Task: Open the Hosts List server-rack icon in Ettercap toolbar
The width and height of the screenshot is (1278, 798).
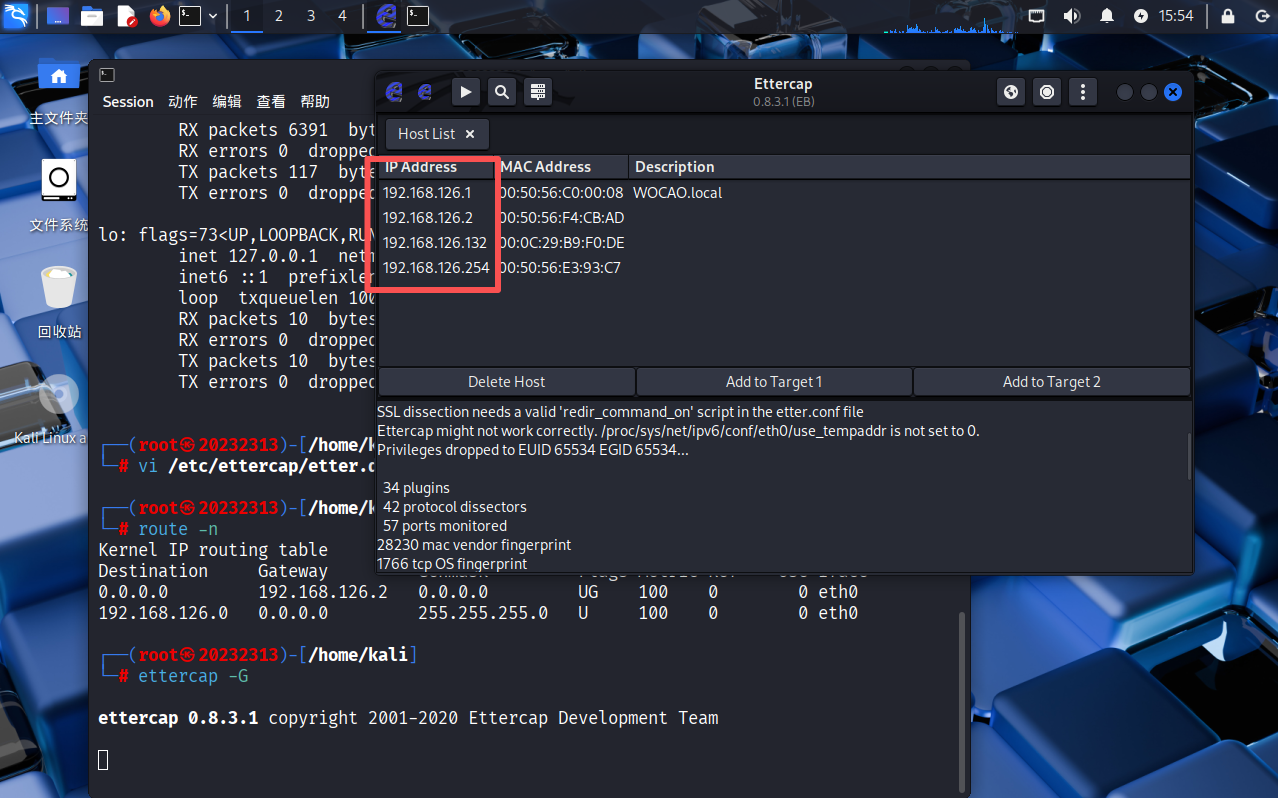Action: [538, 92]
